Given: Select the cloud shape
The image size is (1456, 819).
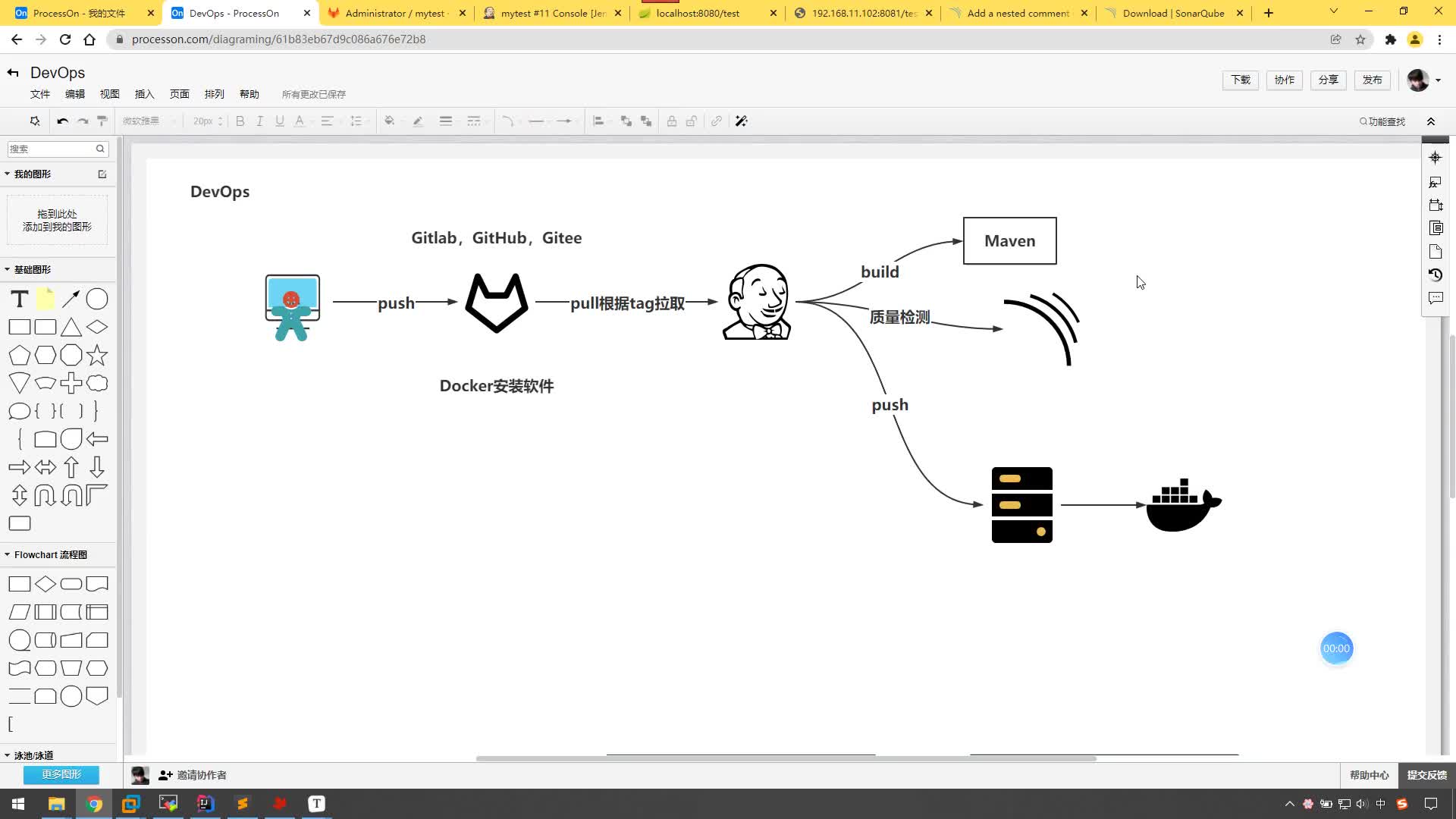Looking at the screenshot, I should click(97, 383).
